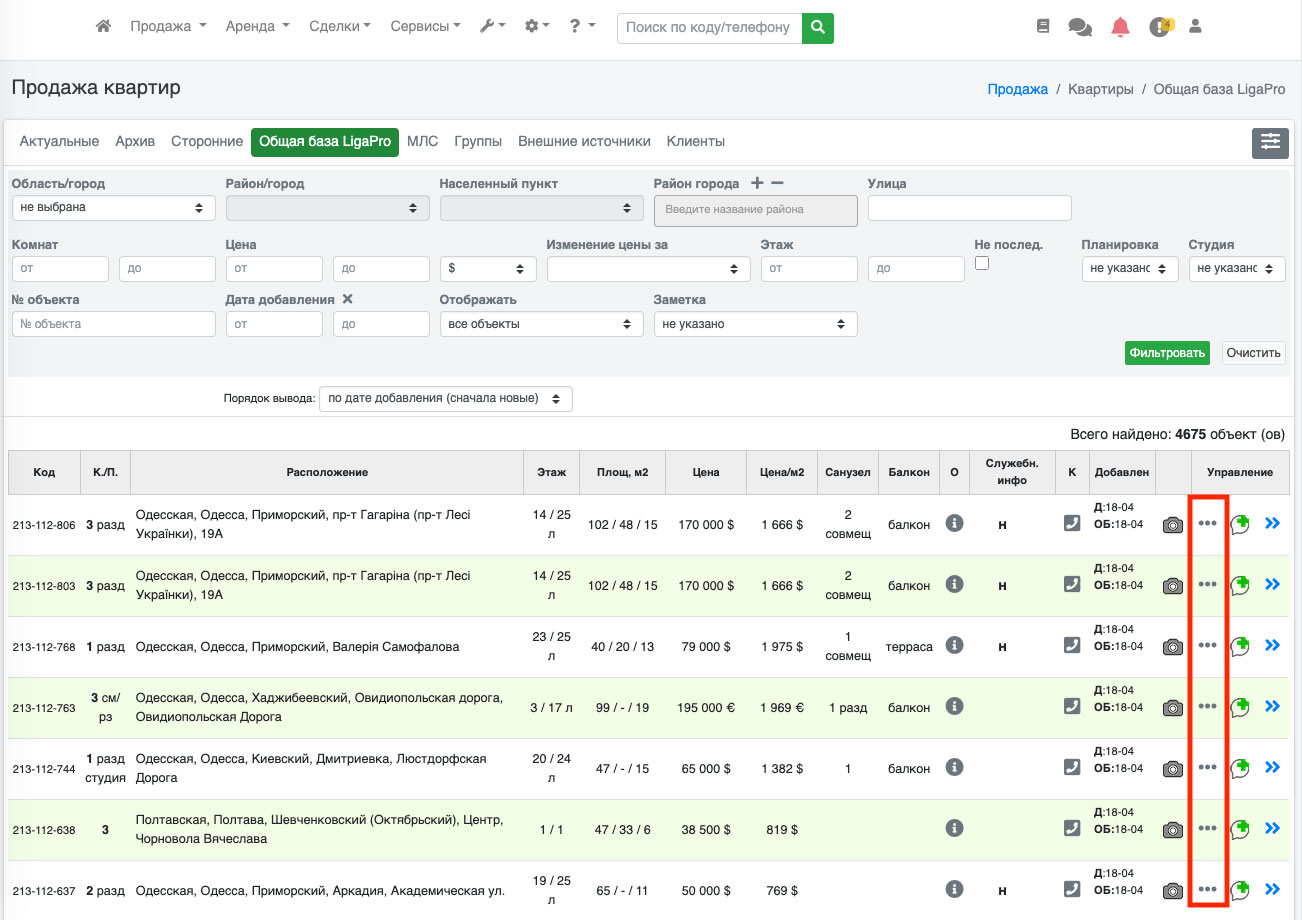Viewport: 1302px width, 920px height.
Task: Add note to listing 213-112-744
Action: tap(1240, 768)
